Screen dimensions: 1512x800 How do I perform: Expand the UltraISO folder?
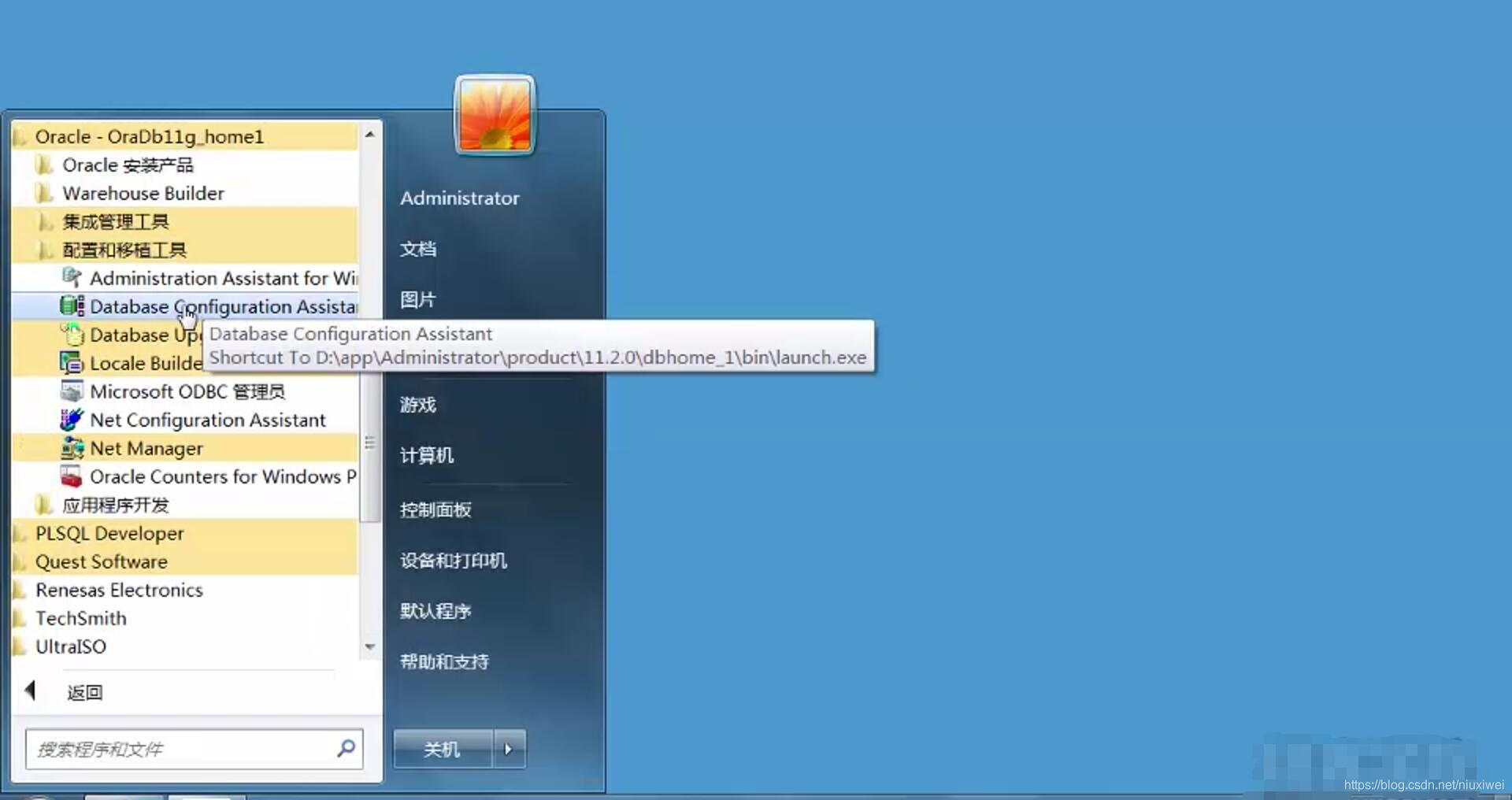point(185,646)
